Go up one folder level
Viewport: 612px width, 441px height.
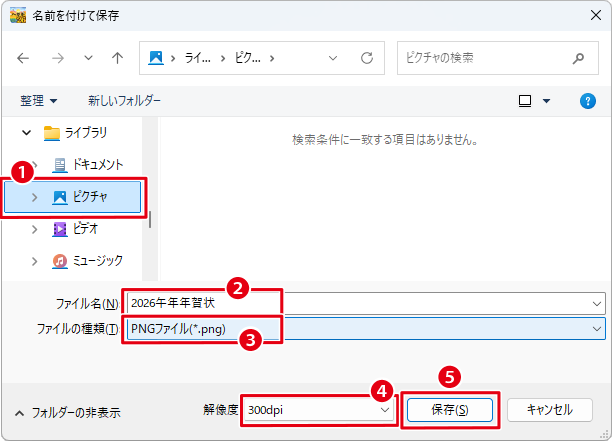coord(117,58)
